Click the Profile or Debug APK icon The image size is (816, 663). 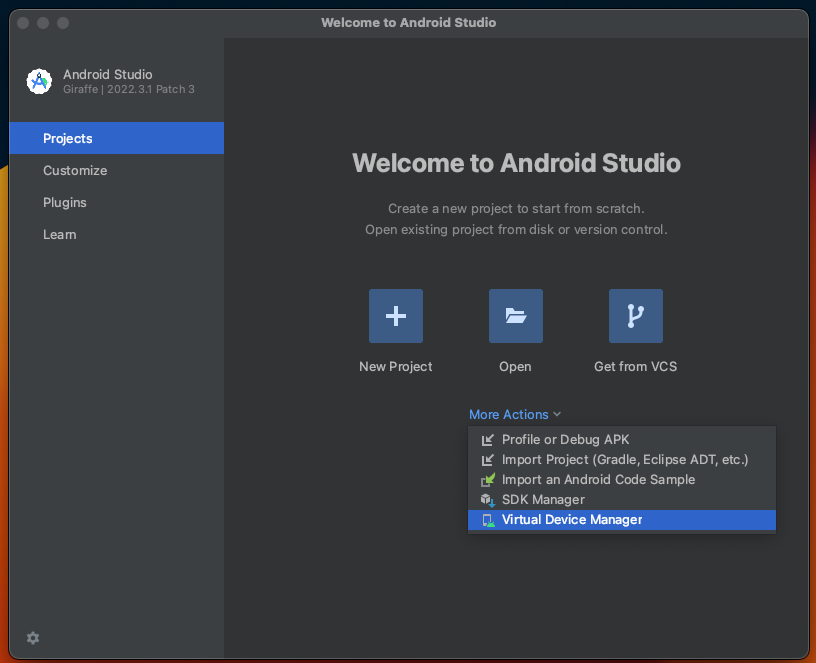pos(488,440)
